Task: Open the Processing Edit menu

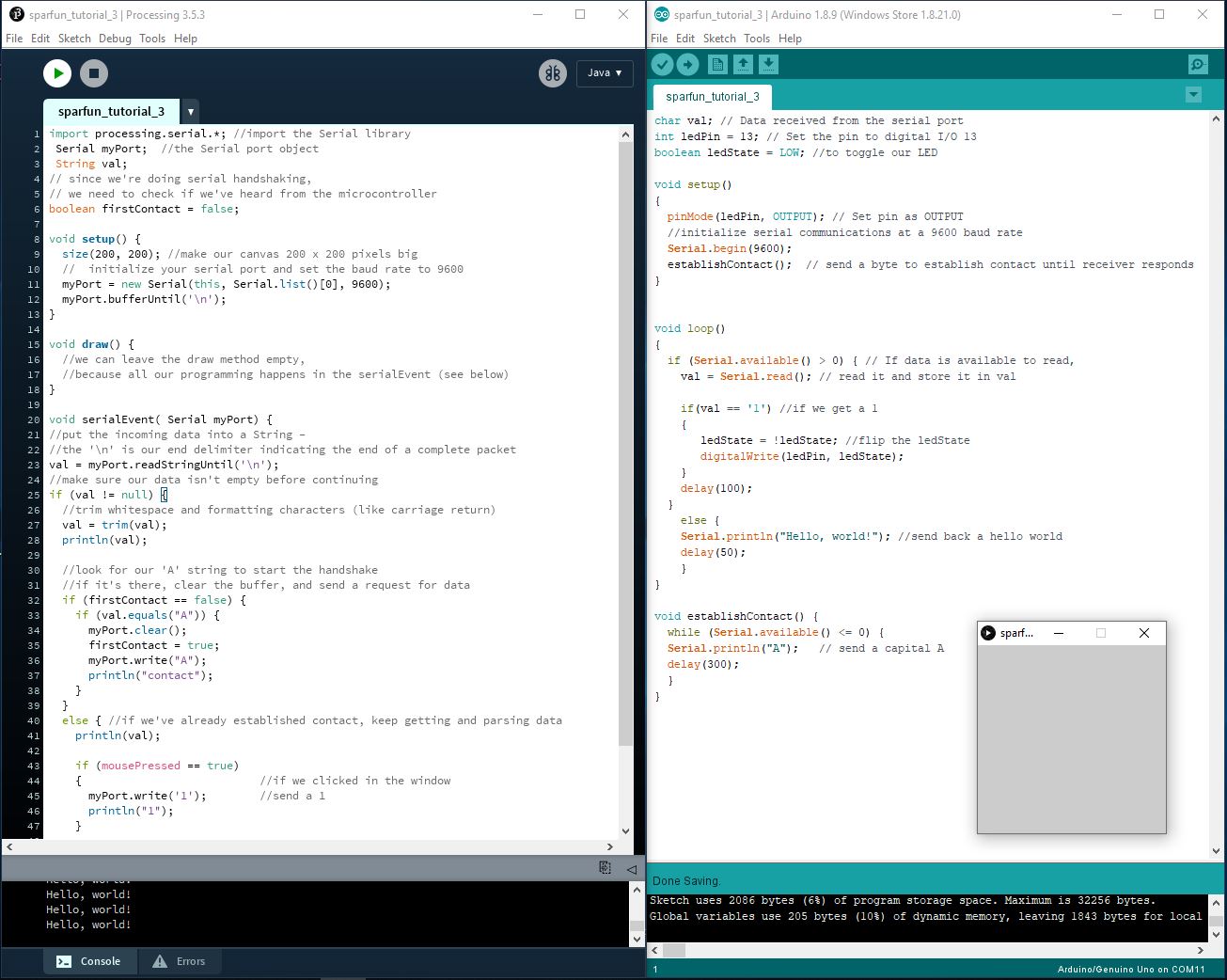Action: [40, 39]
